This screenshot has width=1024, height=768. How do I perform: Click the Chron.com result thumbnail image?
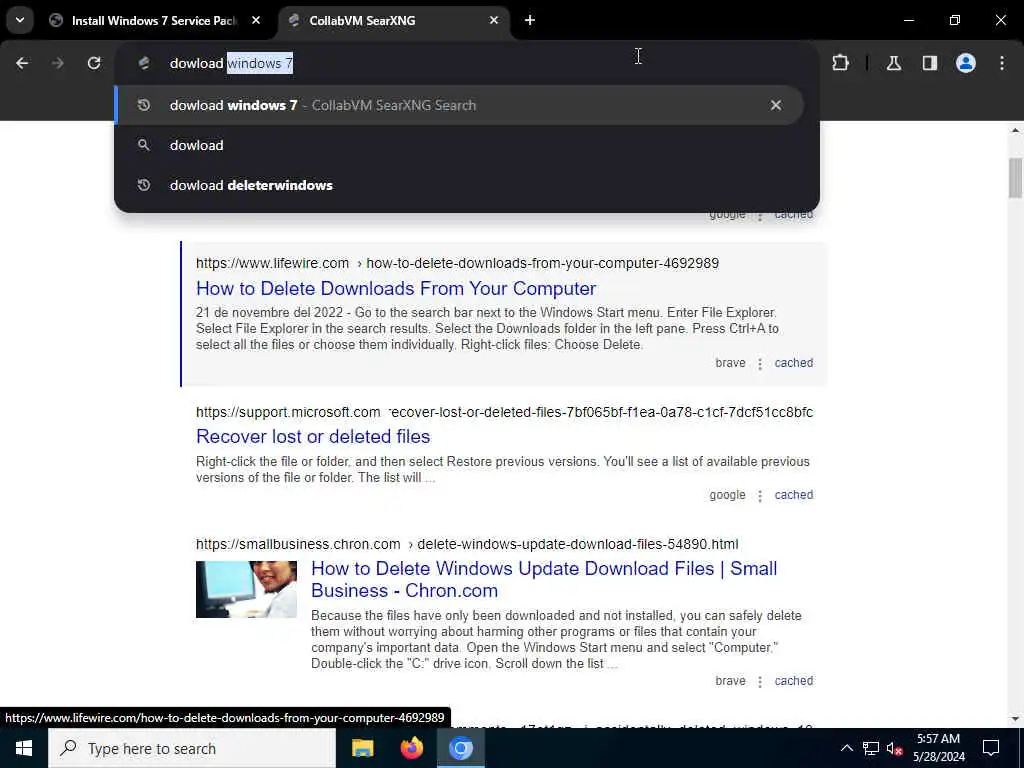(x=246, y=589)
